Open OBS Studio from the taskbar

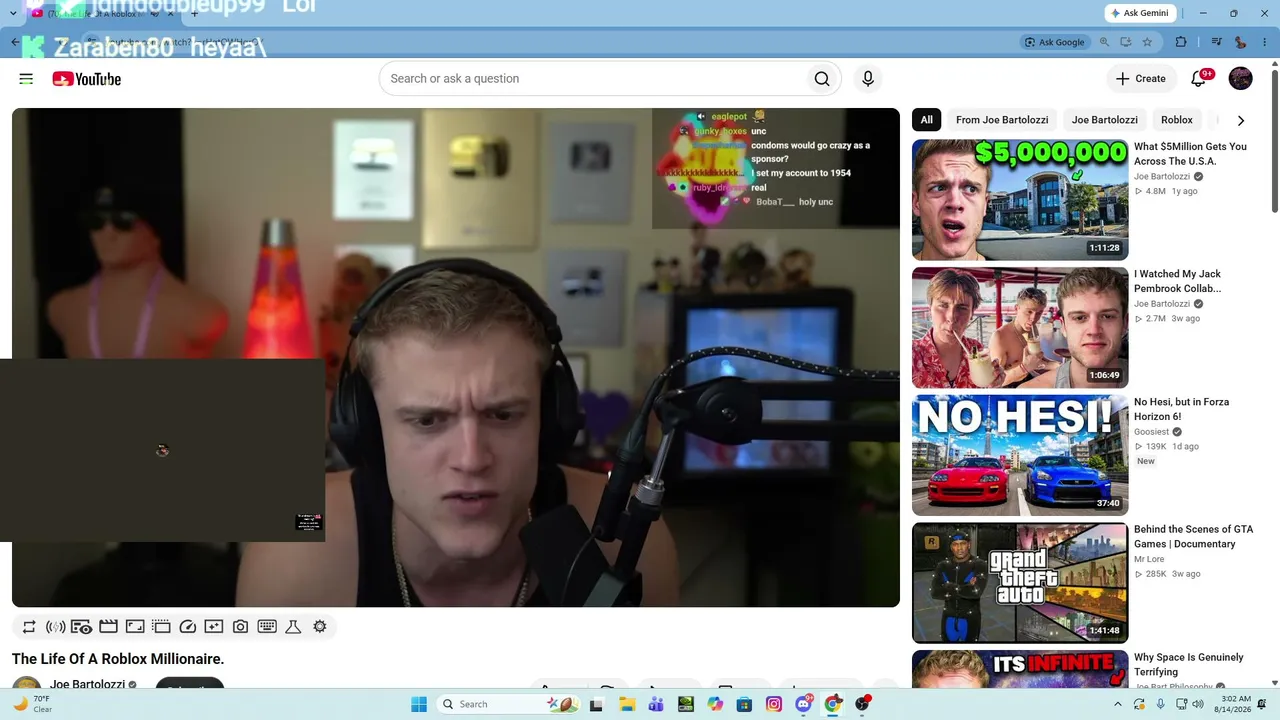[x=862, y=704]
